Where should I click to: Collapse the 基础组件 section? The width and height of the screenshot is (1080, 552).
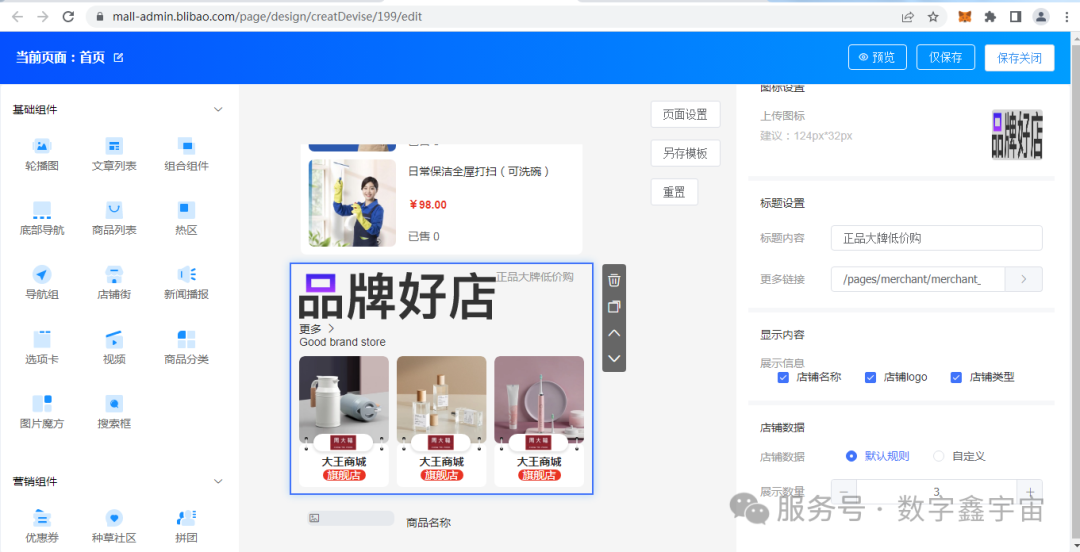coord(218,110)
